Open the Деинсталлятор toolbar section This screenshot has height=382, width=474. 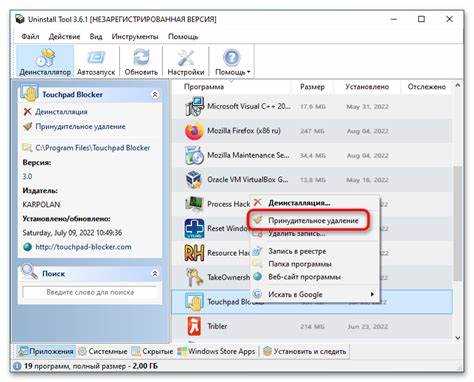click(45, 62)
